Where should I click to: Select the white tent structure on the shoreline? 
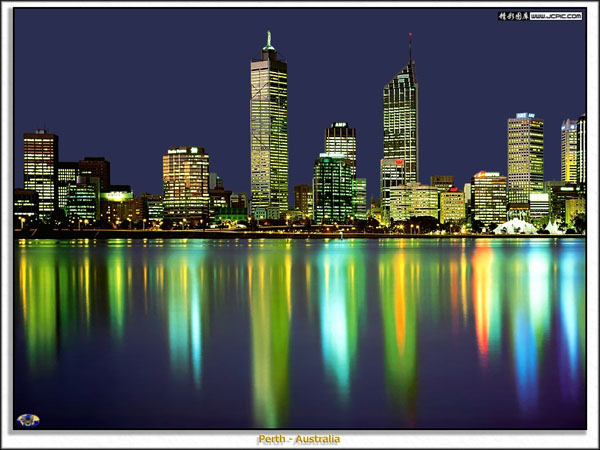pyautogui.click(x=516, y=227)
